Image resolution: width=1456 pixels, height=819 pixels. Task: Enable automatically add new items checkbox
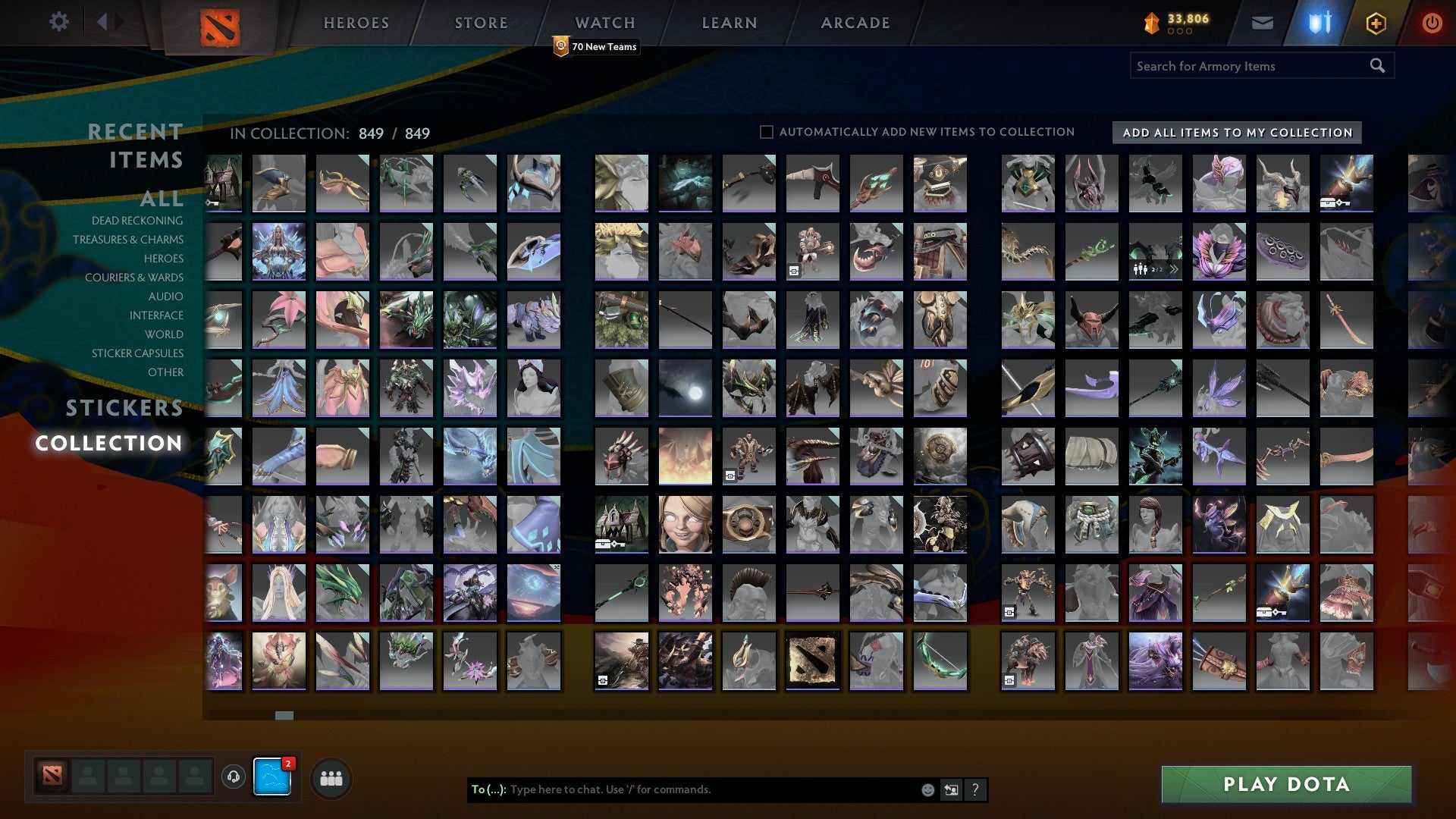[767, 132]
